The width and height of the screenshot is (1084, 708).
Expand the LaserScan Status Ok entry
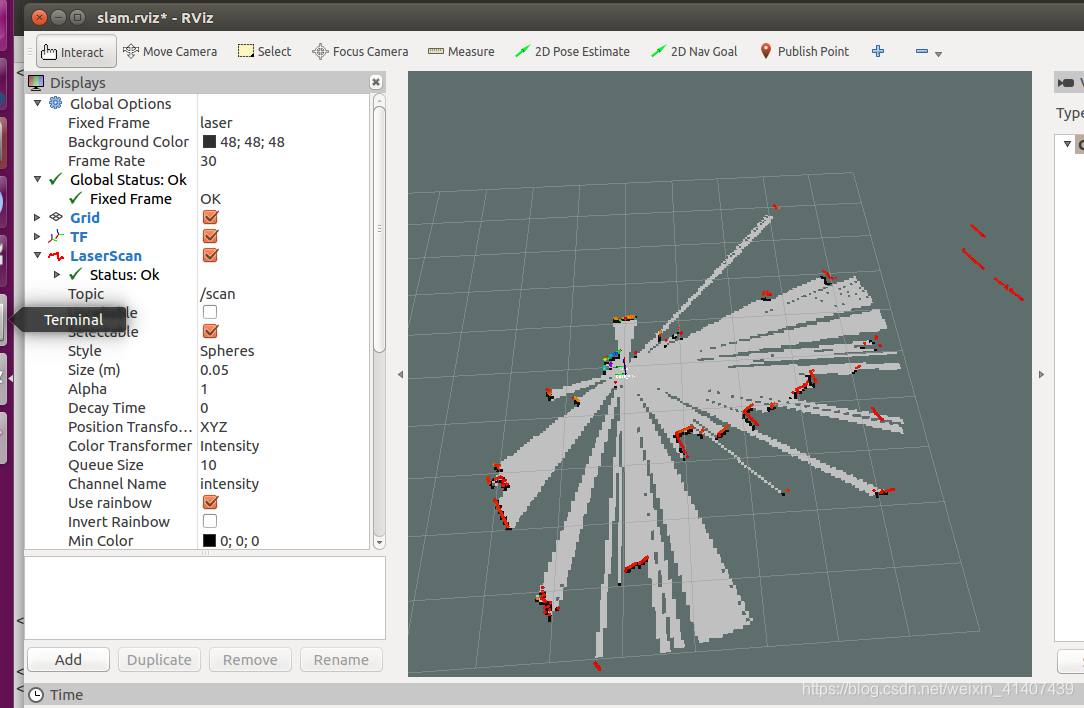pos(57,274)
